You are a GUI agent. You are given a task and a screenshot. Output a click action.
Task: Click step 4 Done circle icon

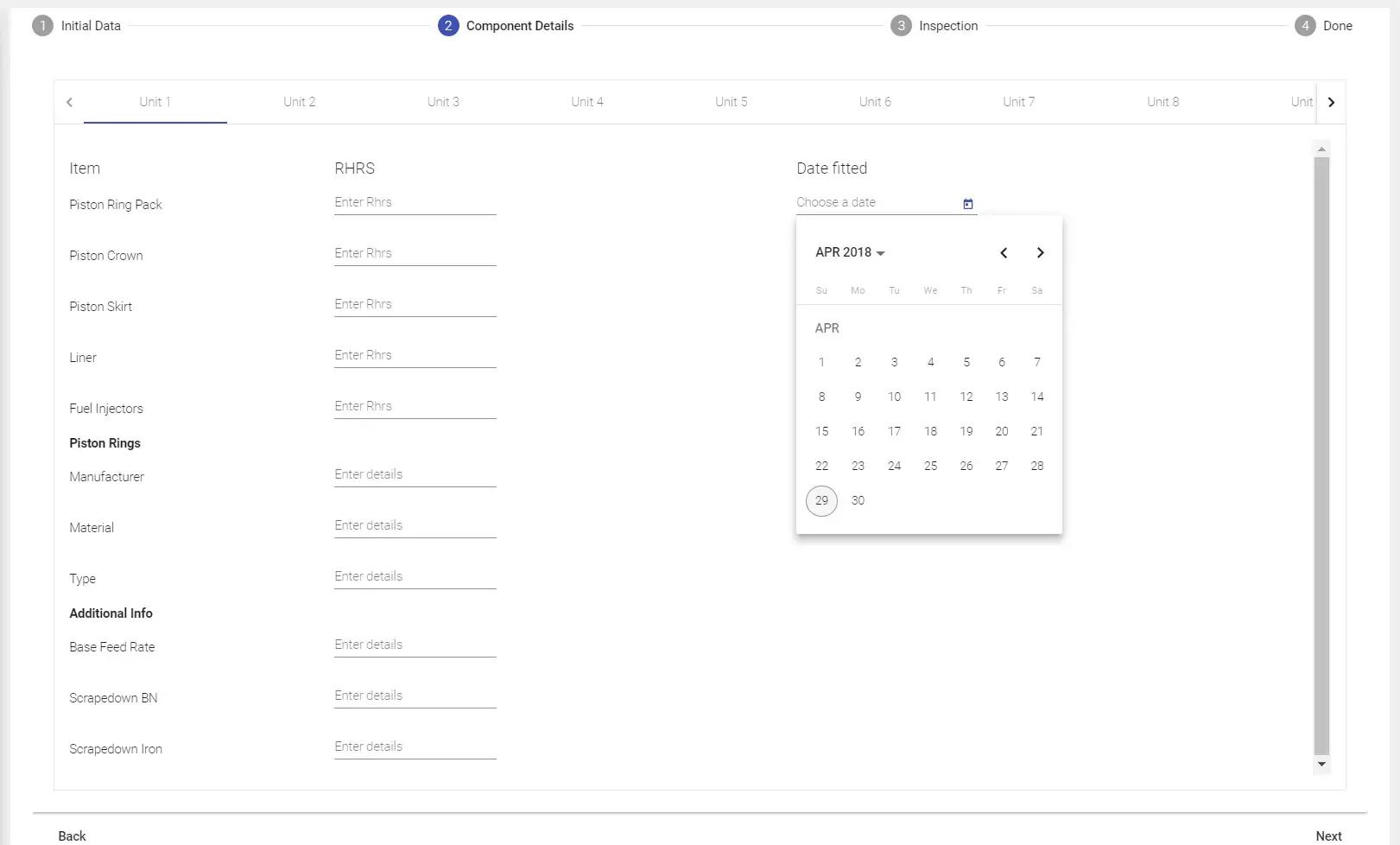(1305, 26)
